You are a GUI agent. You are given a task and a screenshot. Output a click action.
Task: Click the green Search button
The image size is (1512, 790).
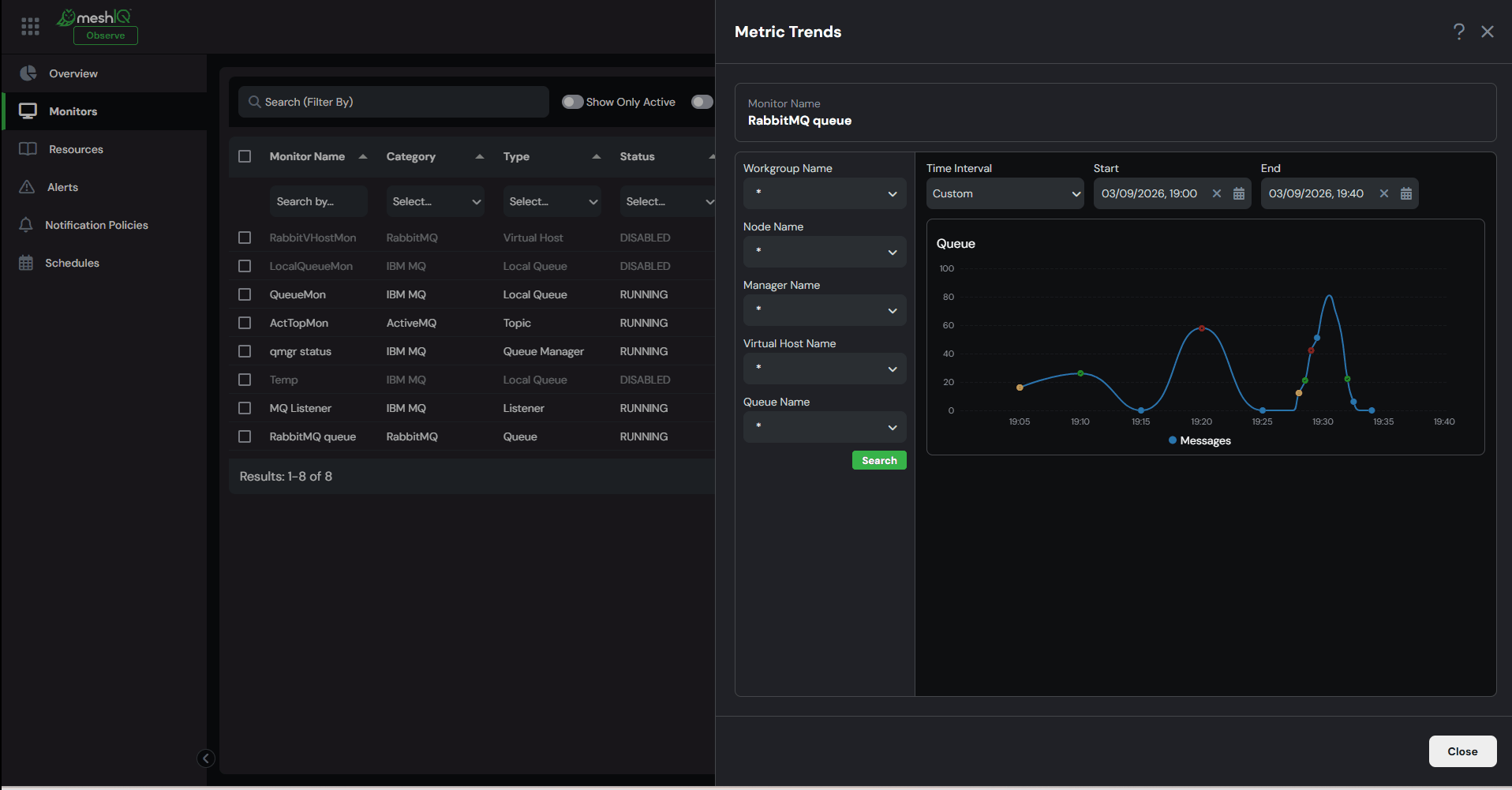[x=879, y=460]
